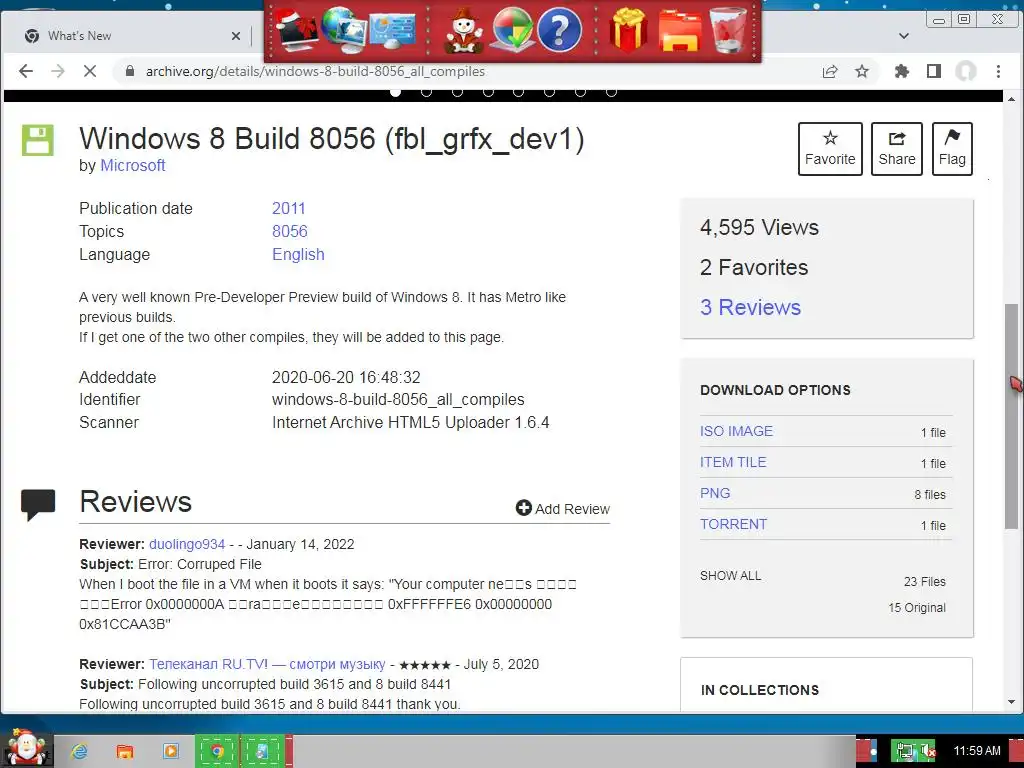Click the Flag button
This screenshot has width=1024, height=768.
(x=952, y=149)
